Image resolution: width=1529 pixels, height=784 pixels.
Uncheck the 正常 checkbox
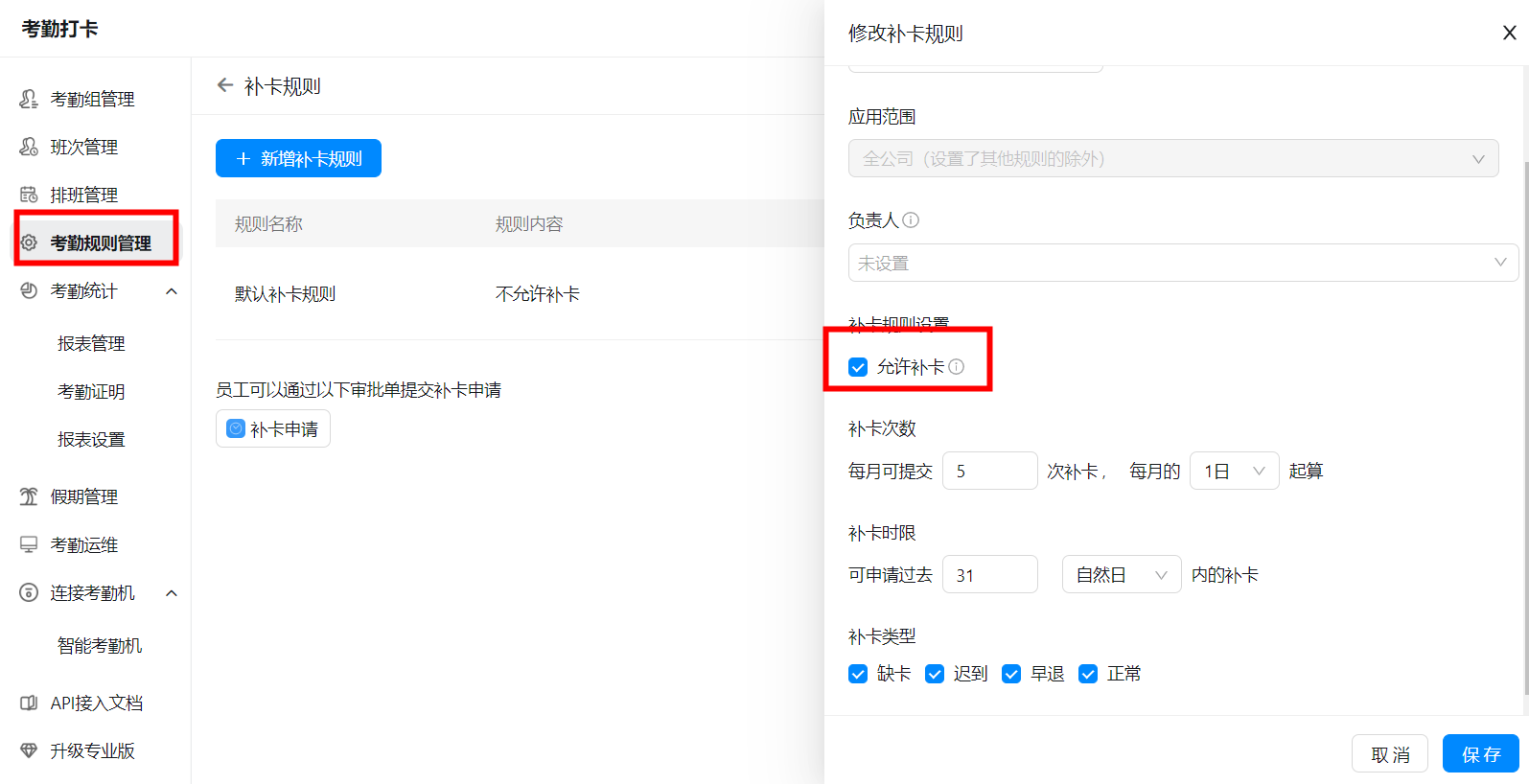click(x=1088, y=674)
